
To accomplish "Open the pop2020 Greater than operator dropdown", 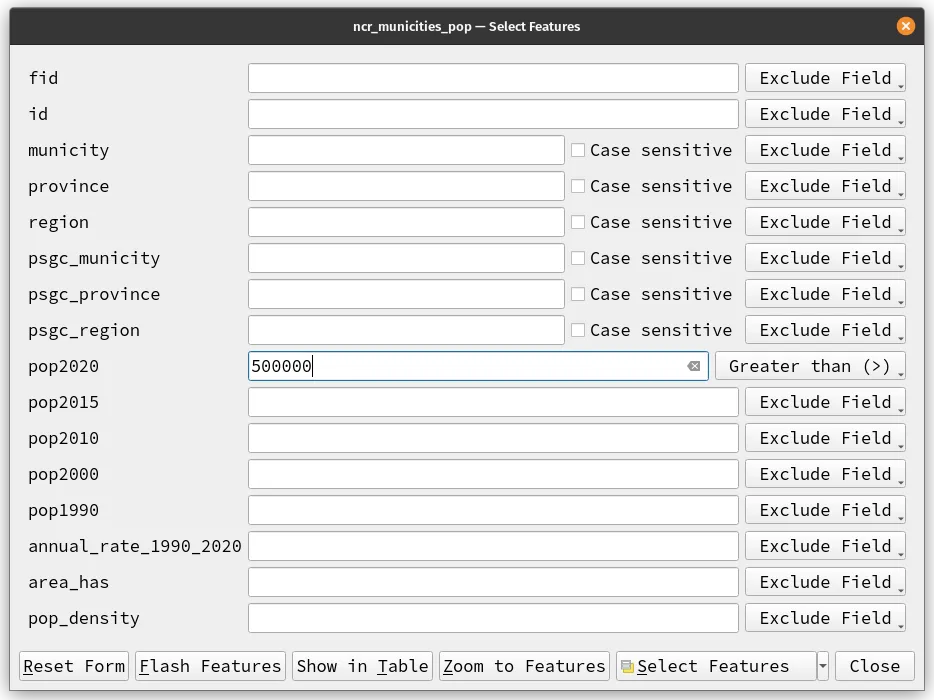I will coord(810,366).
